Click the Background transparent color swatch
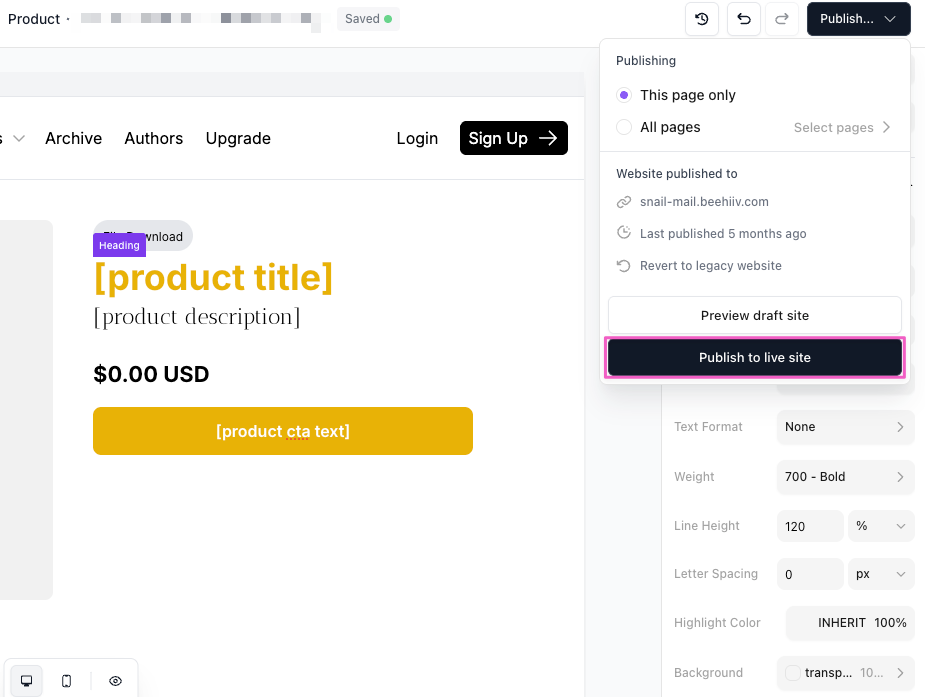 793,673
